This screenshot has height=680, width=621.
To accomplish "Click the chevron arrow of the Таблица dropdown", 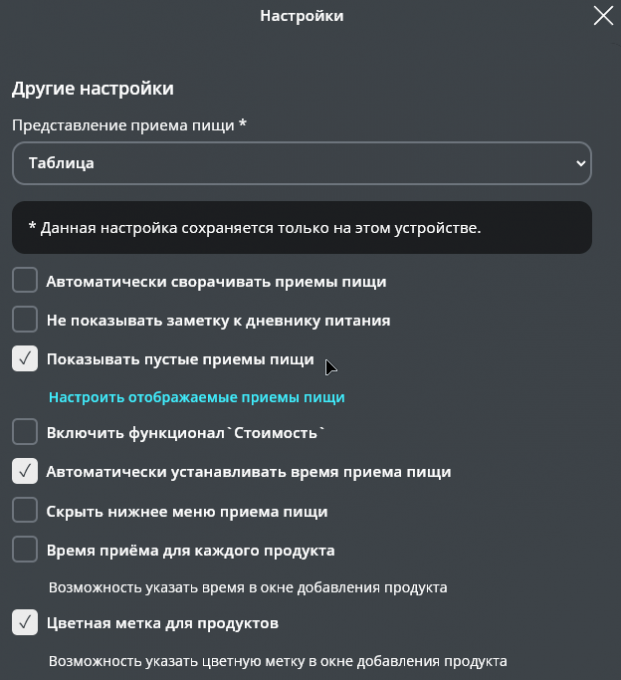I will (581, 163).
